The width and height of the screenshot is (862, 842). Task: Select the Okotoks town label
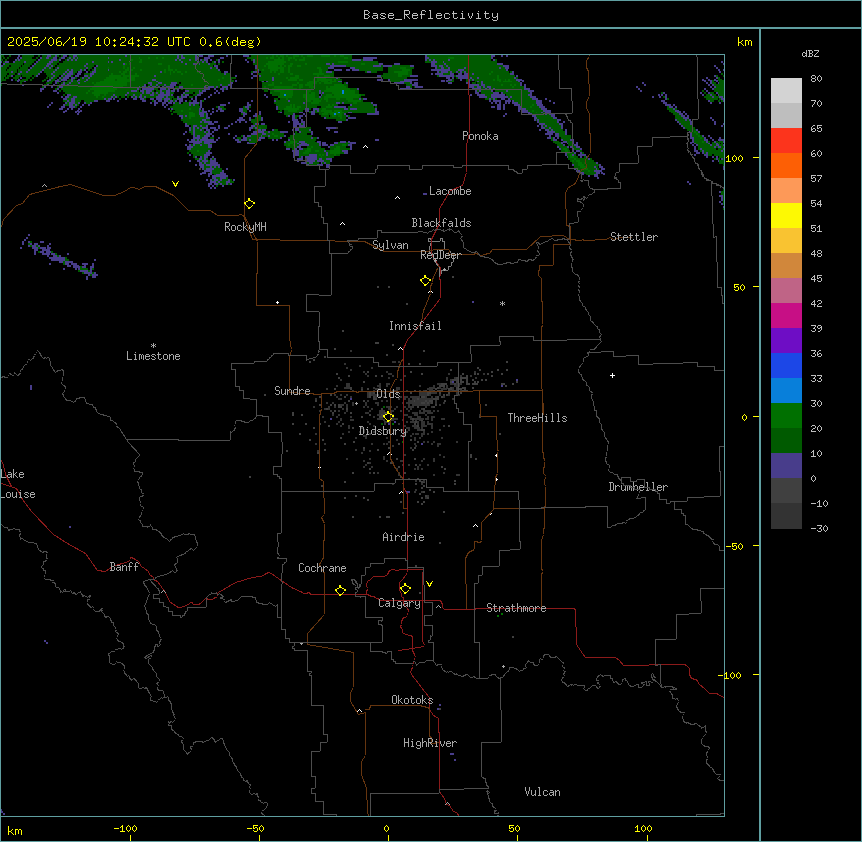[x=412, y=700]
